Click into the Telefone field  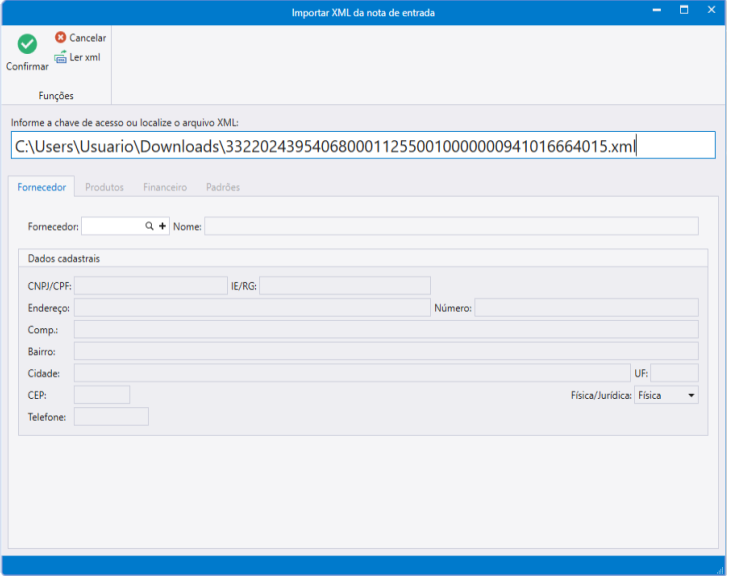111,417
